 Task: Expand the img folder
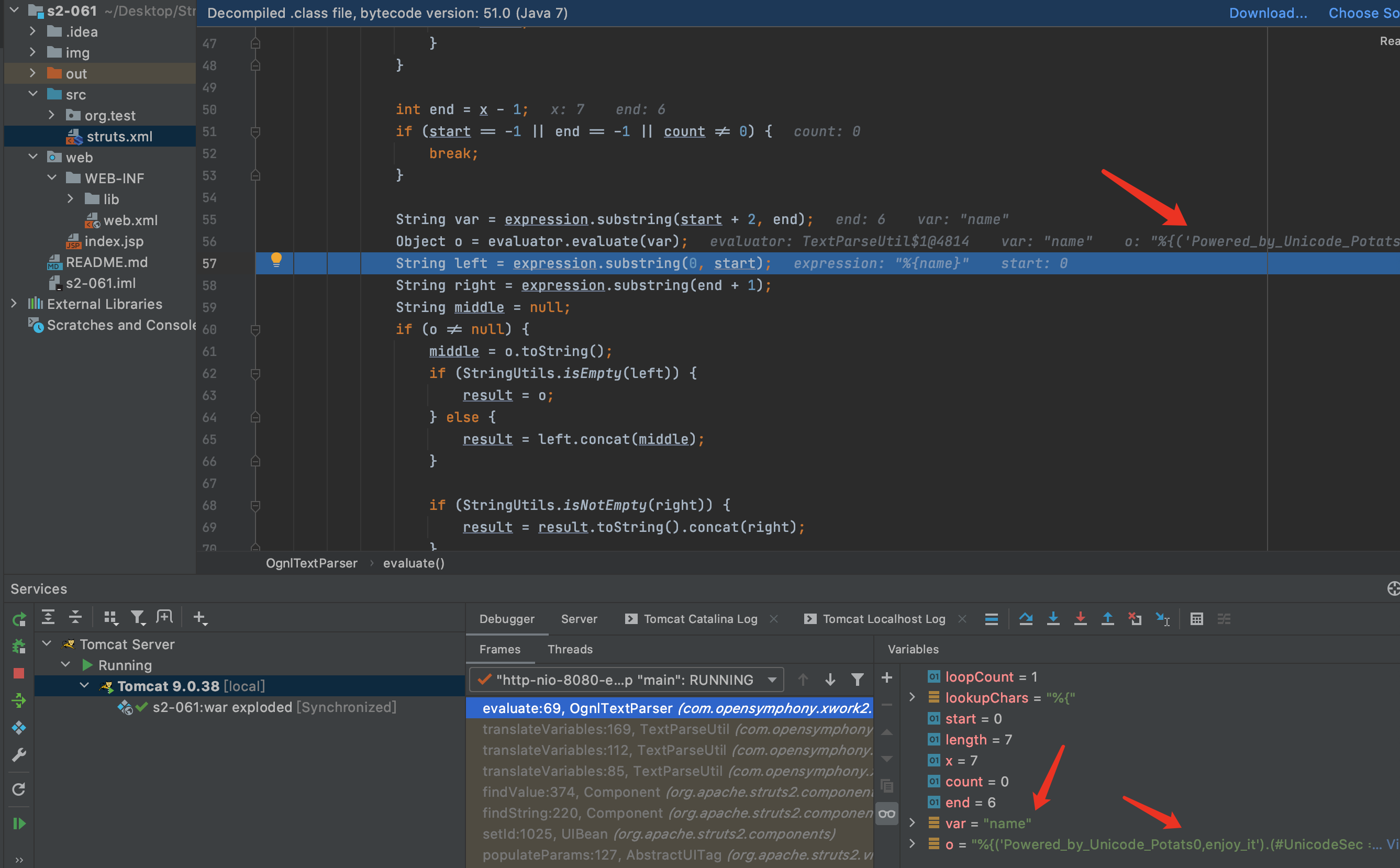(x=32, y=52)
